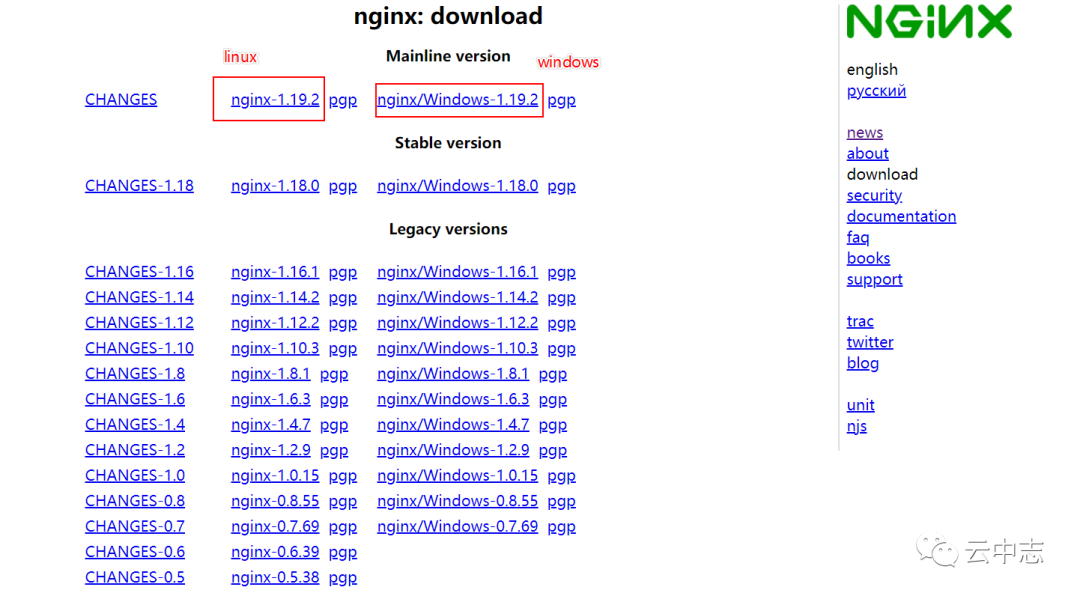Download nginx-0.7.69
This screenshot has width=1080, height=599.
275,527
